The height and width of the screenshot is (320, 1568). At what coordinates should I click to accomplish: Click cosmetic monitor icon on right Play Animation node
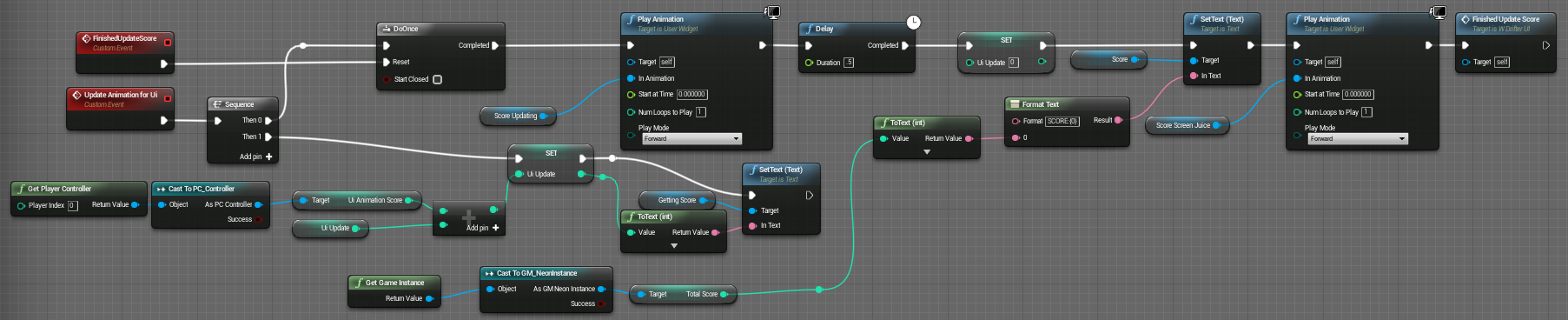(x=1439, y=12)
